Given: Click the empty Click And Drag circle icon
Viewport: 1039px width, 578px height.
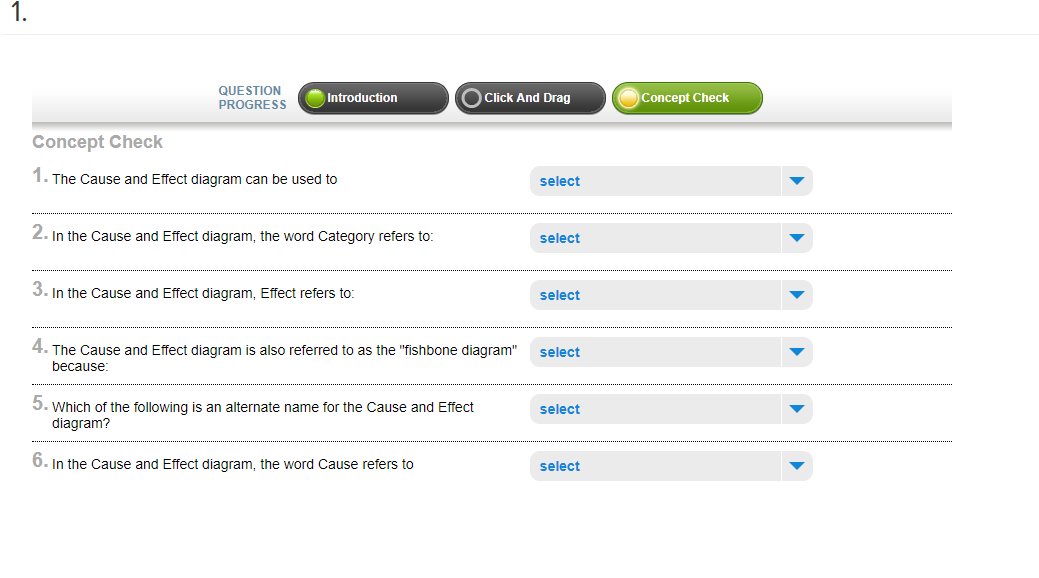Looking at the screenshot, I should pyautogui.click(x=471, y=98).
